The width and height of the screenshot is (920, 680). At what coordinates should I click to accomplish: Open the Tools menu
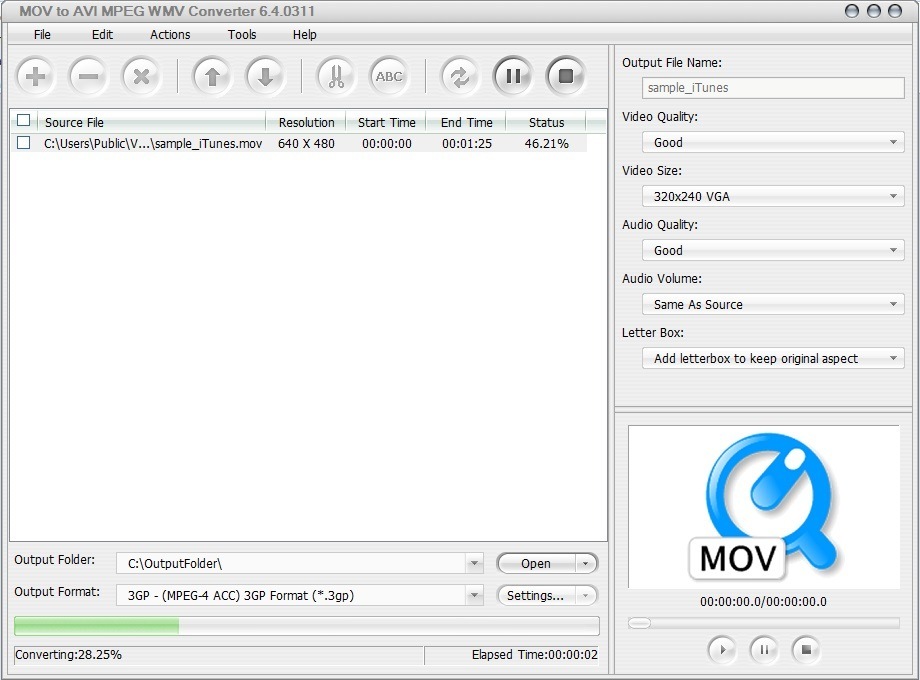241,34
